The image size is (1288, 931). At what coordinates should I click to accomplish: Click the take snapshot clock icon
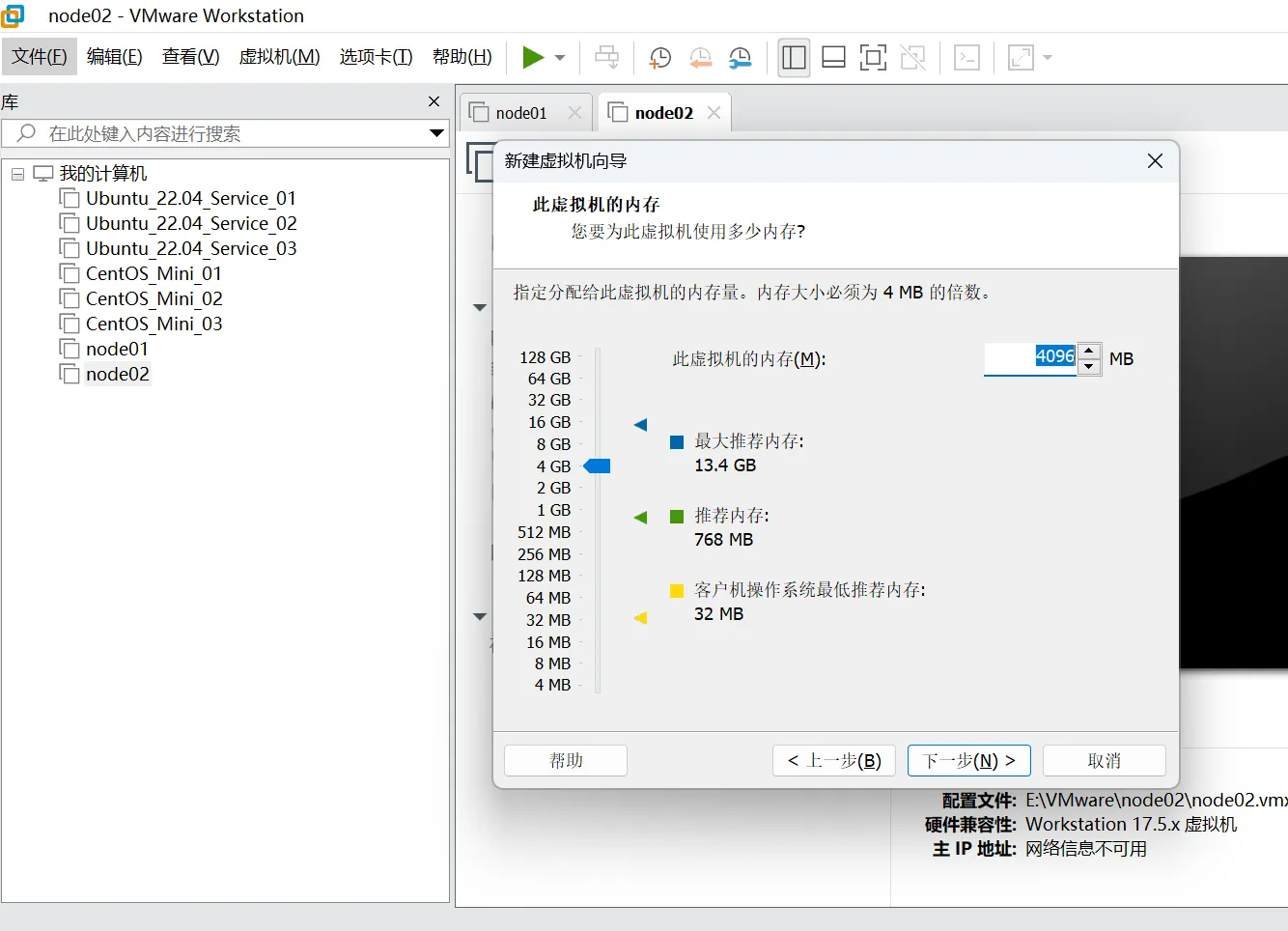[x=660, y=58]
